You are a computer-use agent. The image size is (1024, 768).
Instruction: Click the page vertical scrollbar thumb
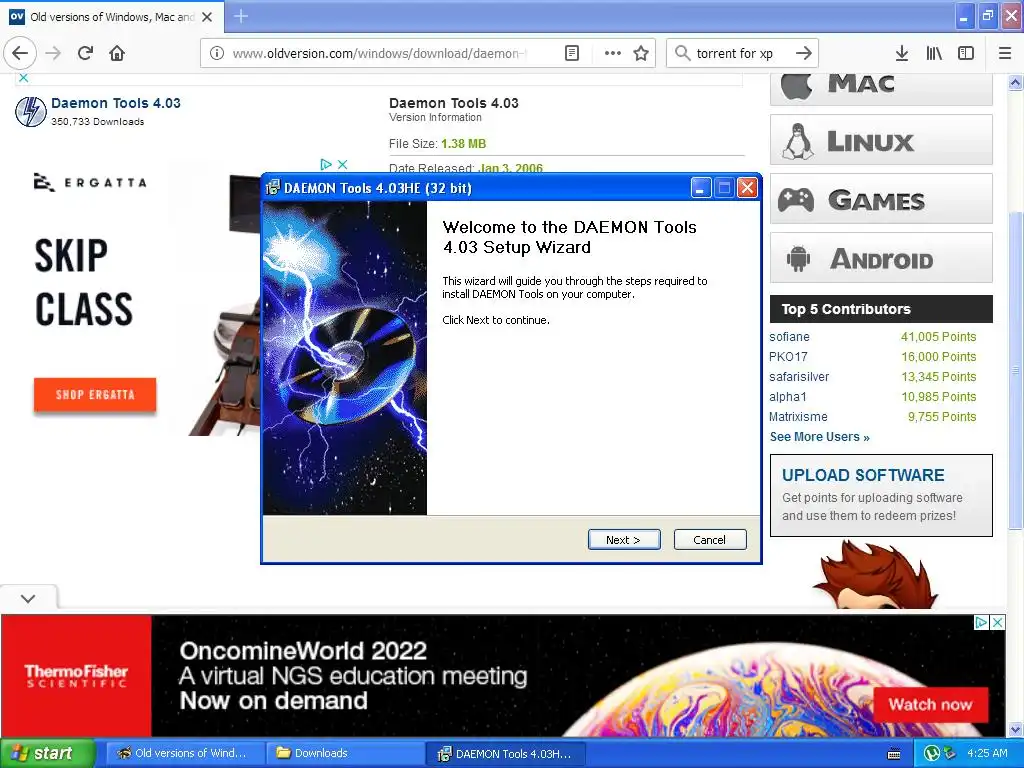(1015, 370)
